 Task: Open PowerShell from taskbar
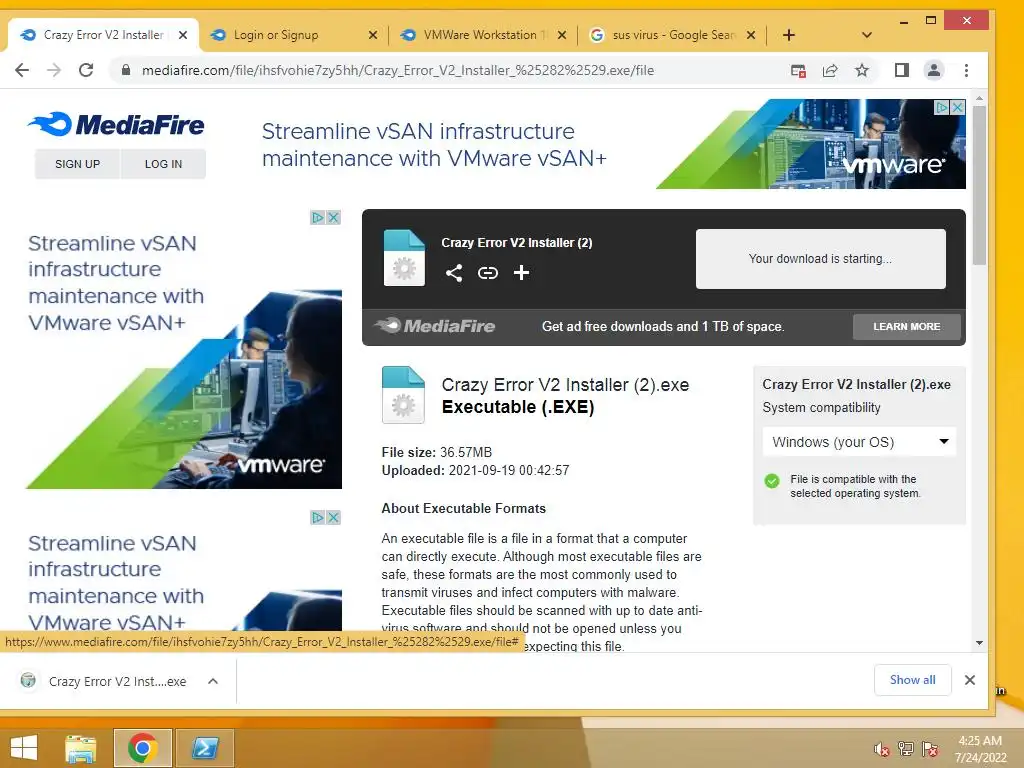(x=204, y=748)
